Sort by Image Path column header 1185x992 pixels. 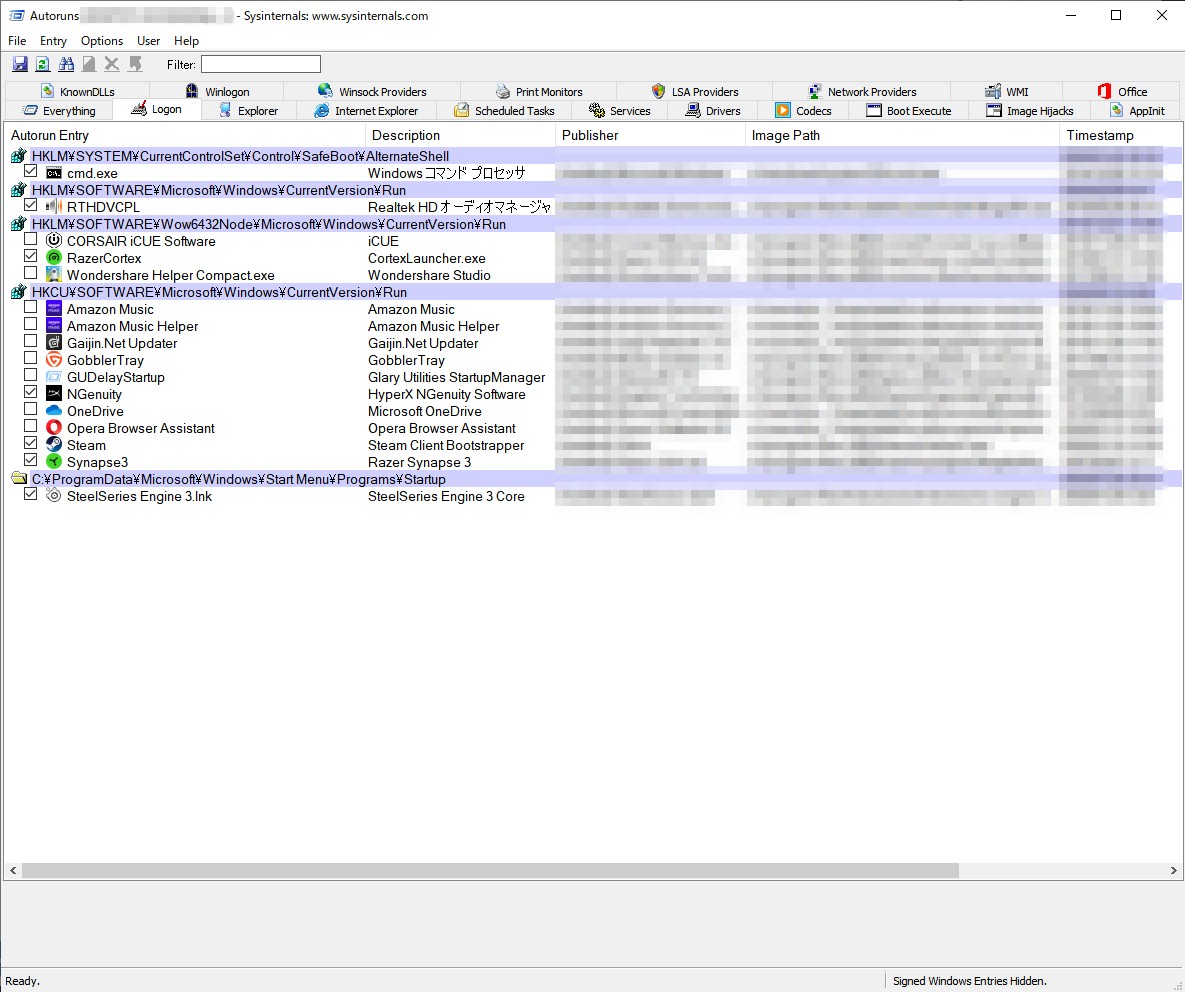(x=902, y=135)
